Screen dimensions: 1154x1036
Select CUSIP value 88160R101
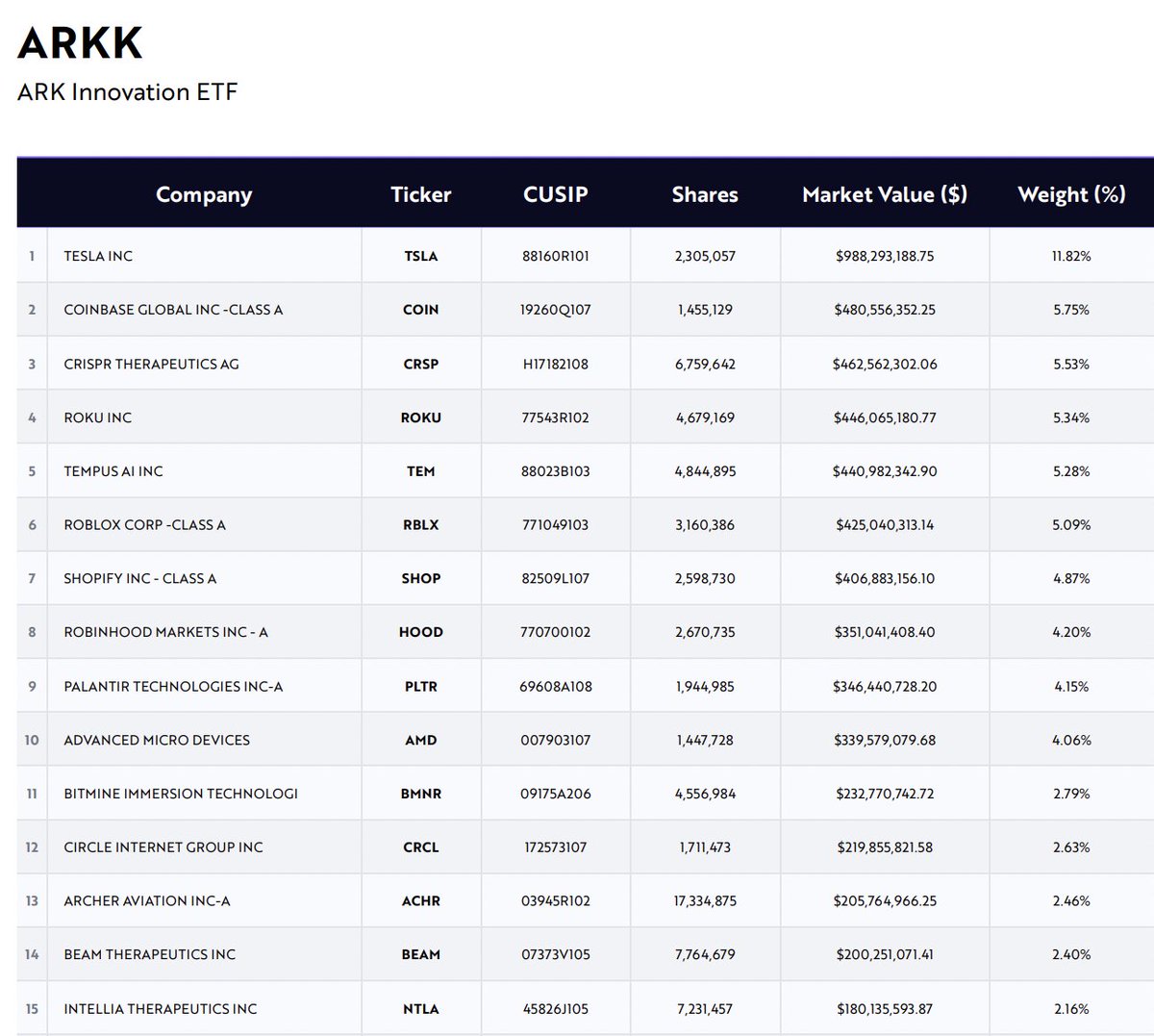coord(556,256)
